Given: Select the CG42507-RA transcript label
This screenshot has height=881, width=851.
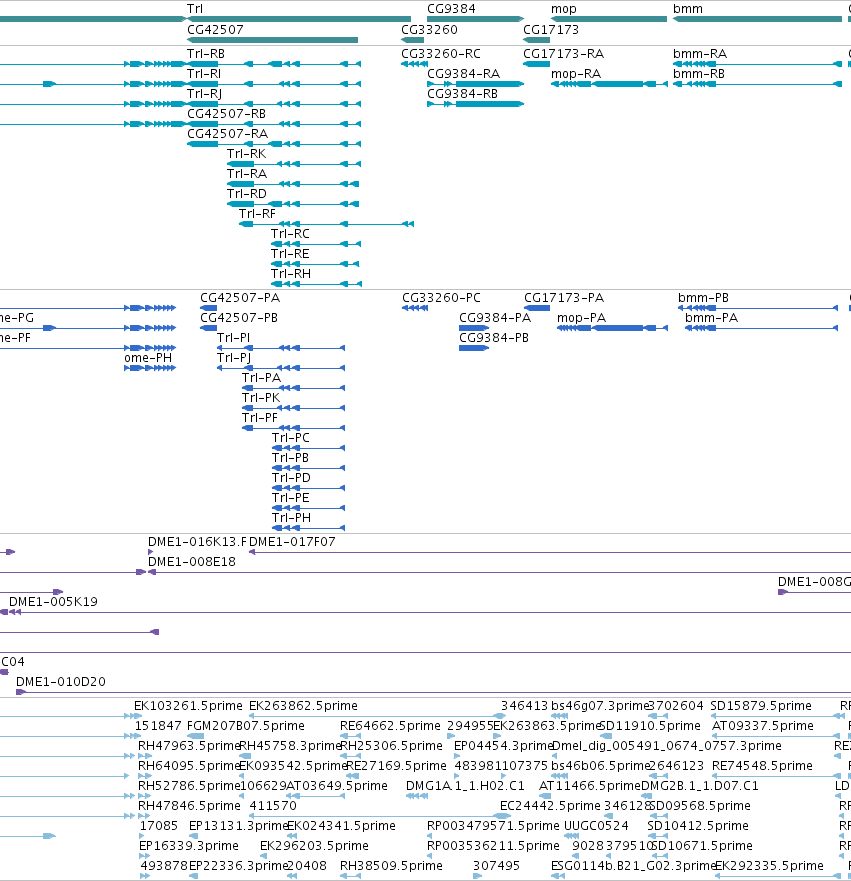Looking at the screenshot, I should 227,134.
